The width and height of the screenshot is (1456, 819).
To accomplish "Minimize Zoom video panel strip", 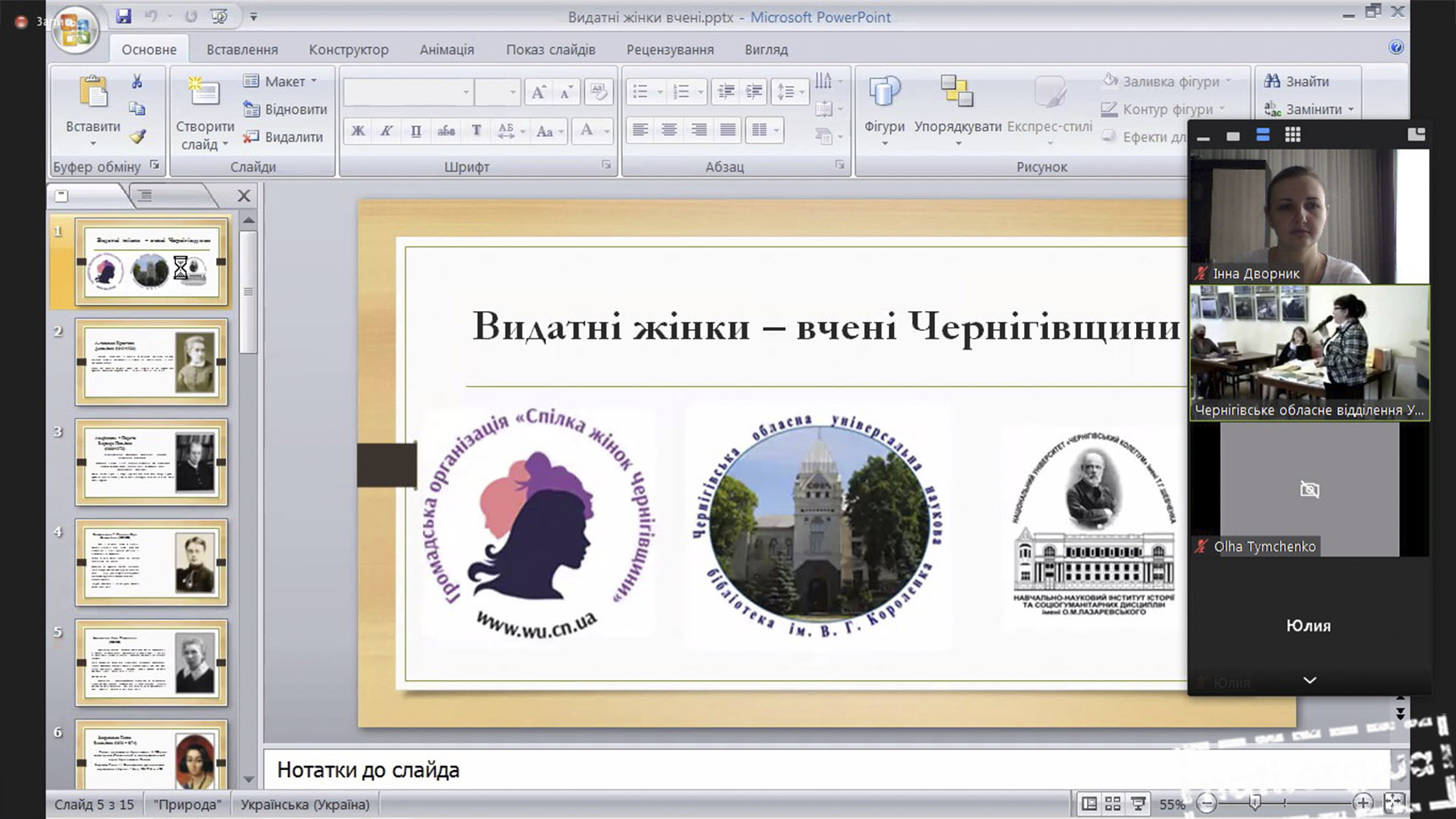I will (1204, 138).
